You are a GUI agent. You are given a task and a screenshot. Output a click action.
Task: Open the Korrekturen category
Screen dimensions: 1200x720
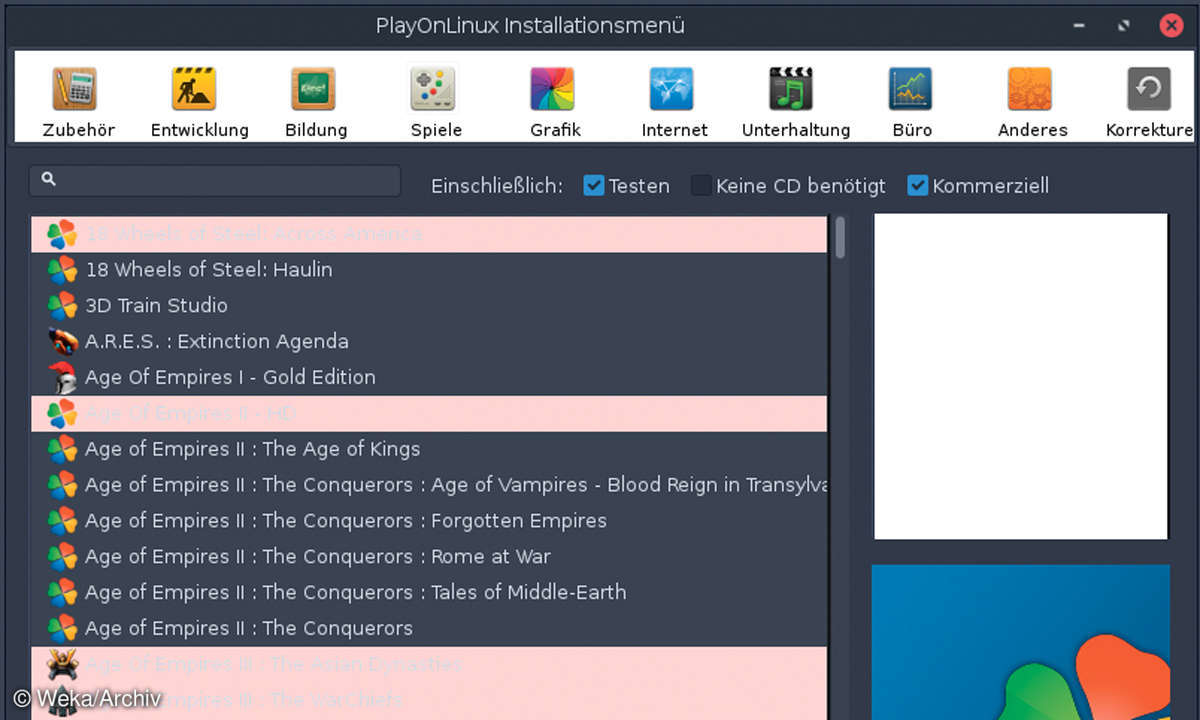click(x=1149, y=90)
